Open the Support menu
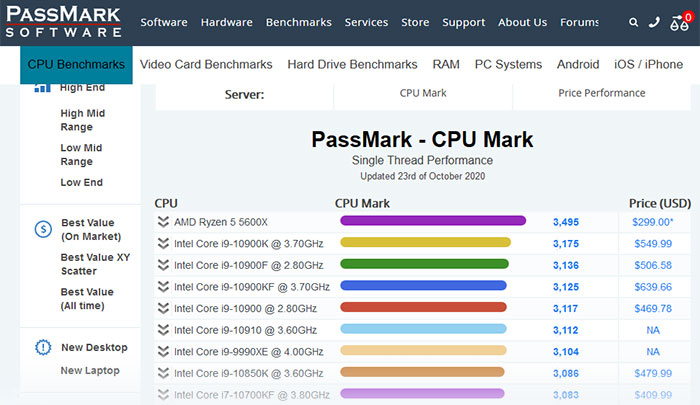Viewport: 700px width, 405px height. coord(463,22)
